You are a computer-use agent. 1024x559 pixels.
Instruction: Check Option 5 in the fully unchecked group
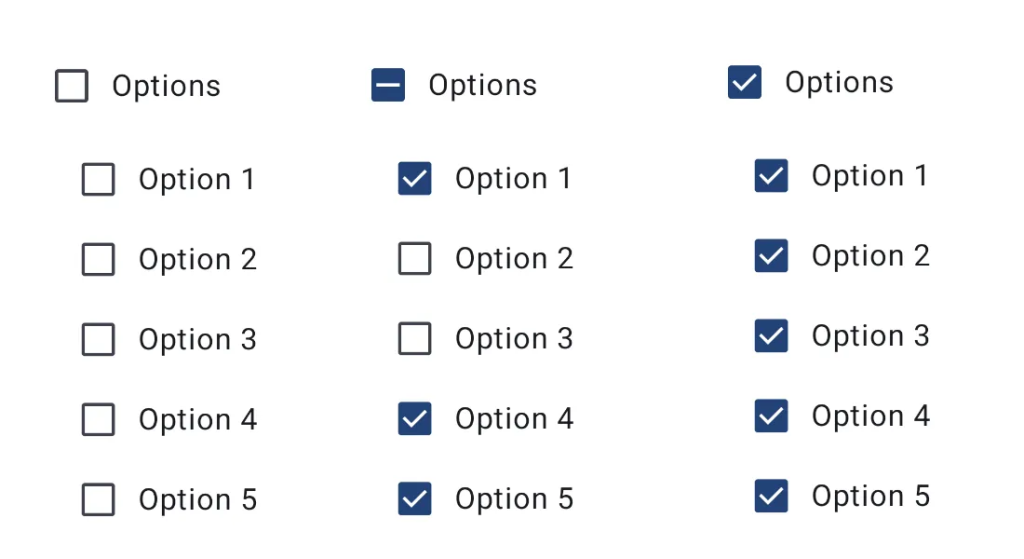pyautogui.click(x=98, y=499)
